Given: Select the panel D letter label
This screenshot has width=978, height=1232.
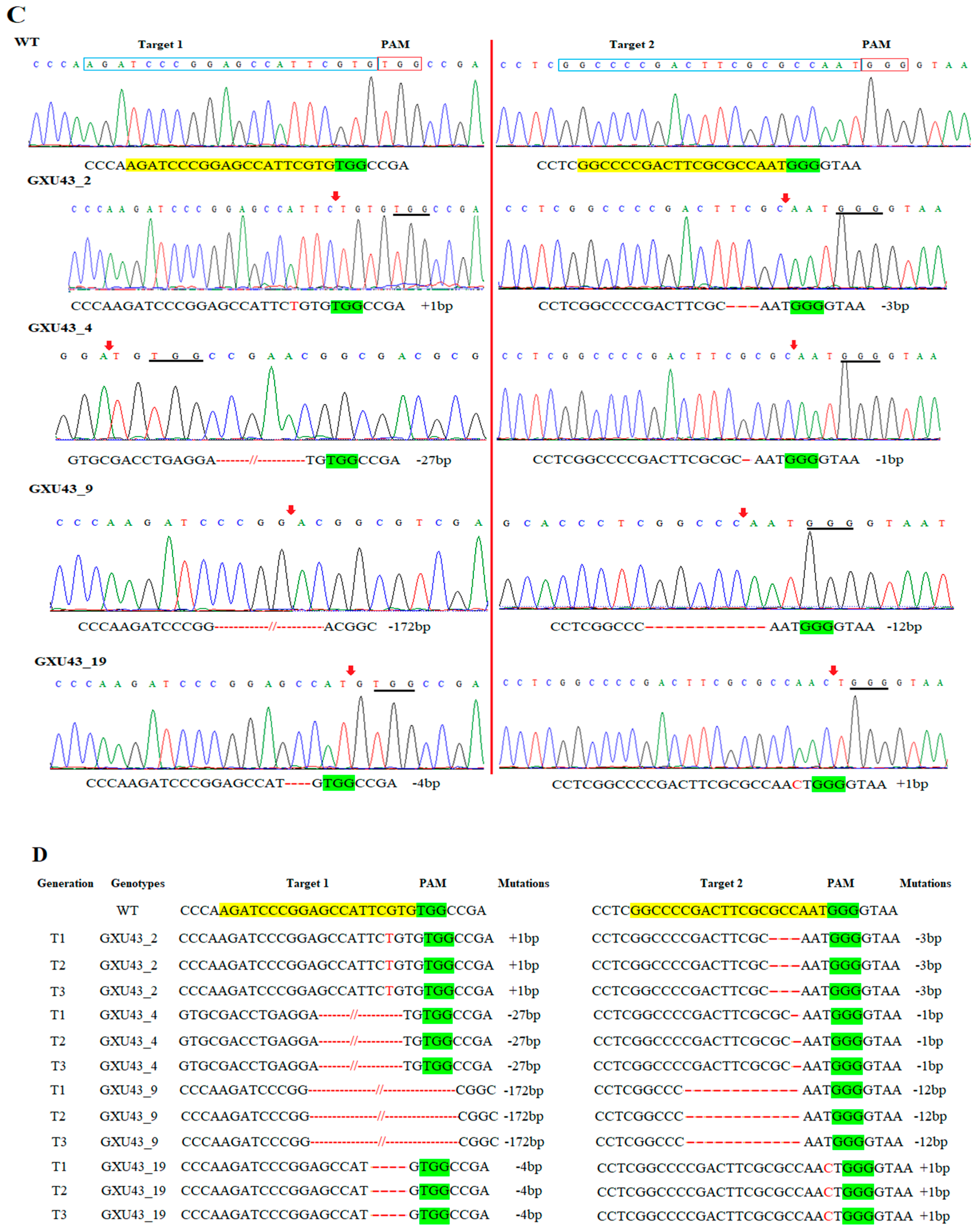Looking at the screenshot, I should [x=39, y=855].
